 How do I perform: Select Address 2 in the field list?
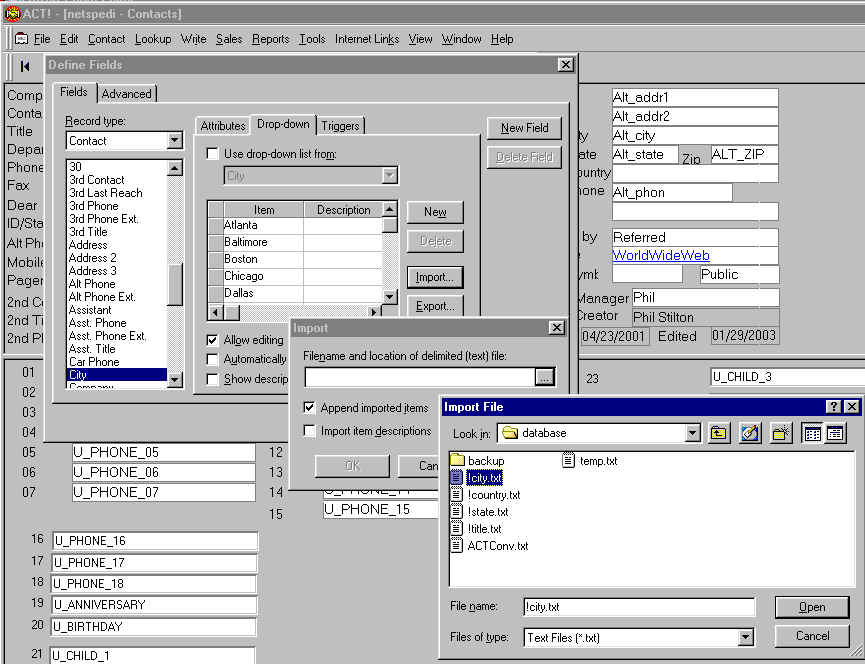coord(93,258)
